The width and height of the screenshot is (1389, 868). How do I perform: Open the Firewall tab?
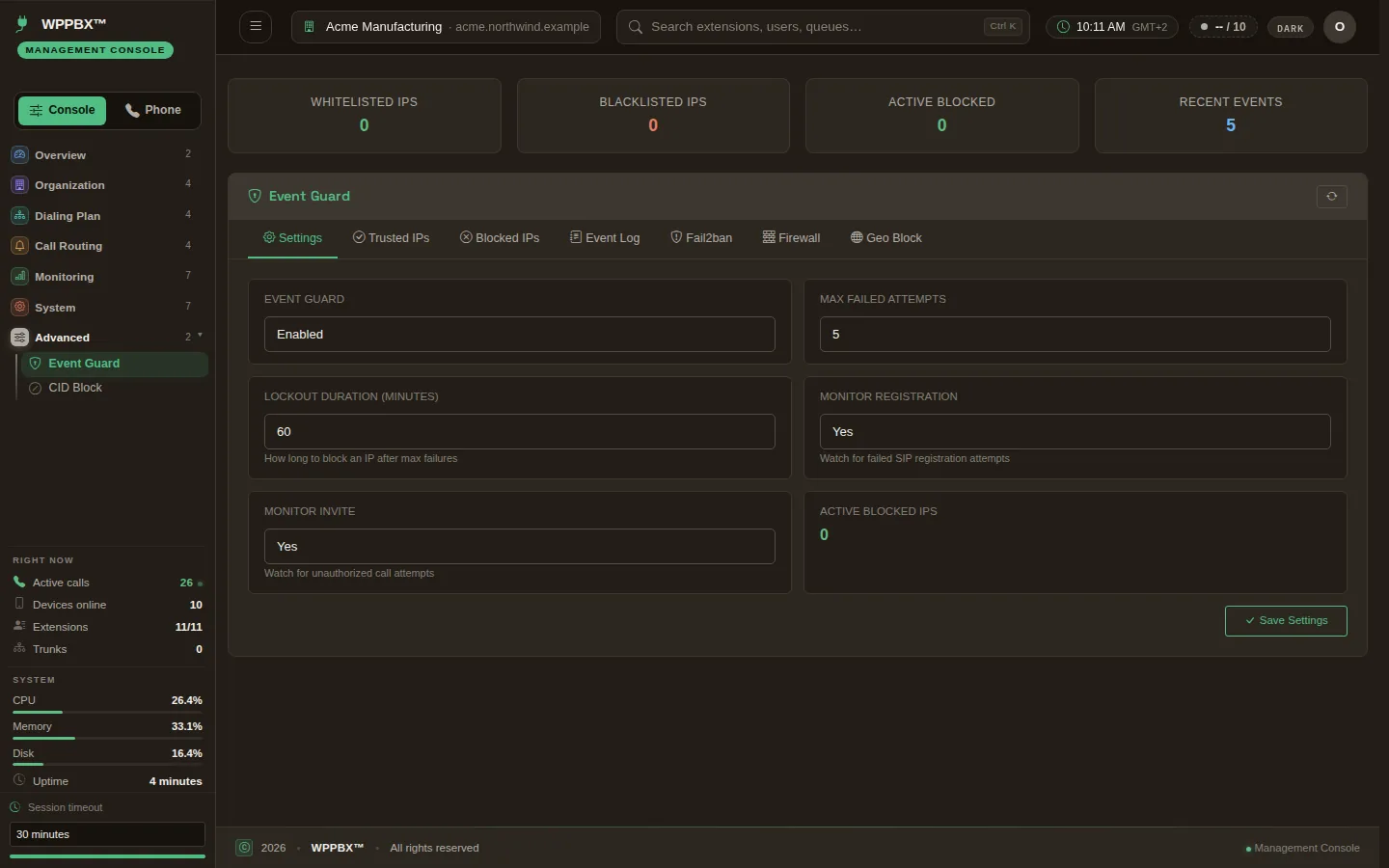[791, 238]
